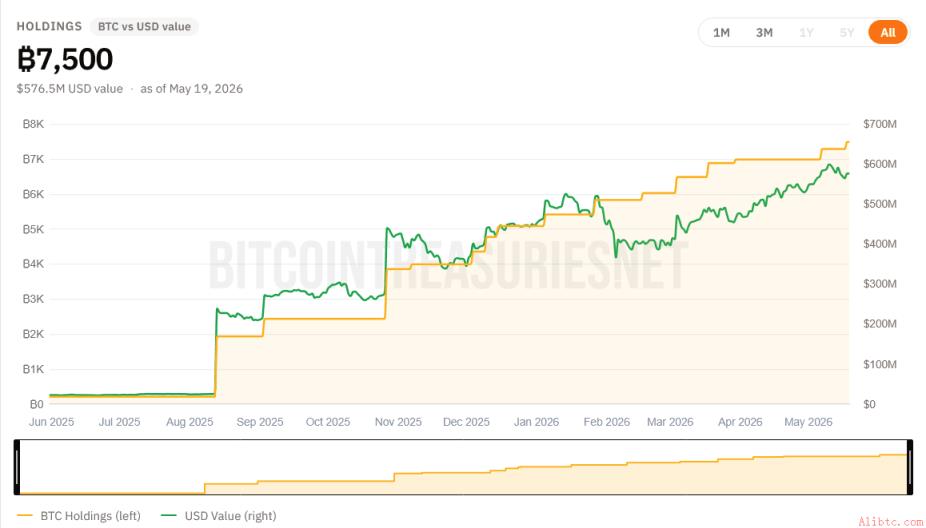Grab the left handle of range navigator
926x528 pixels.
[17, 467]
